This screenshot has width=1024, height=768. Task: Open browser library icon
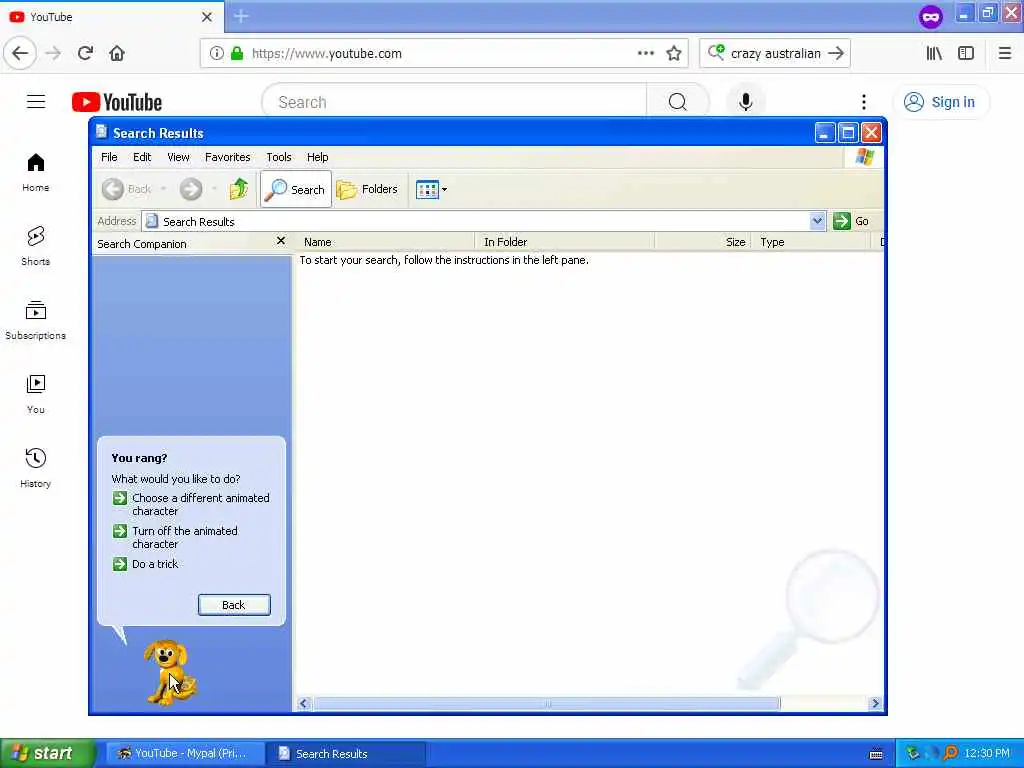[934, 53]
